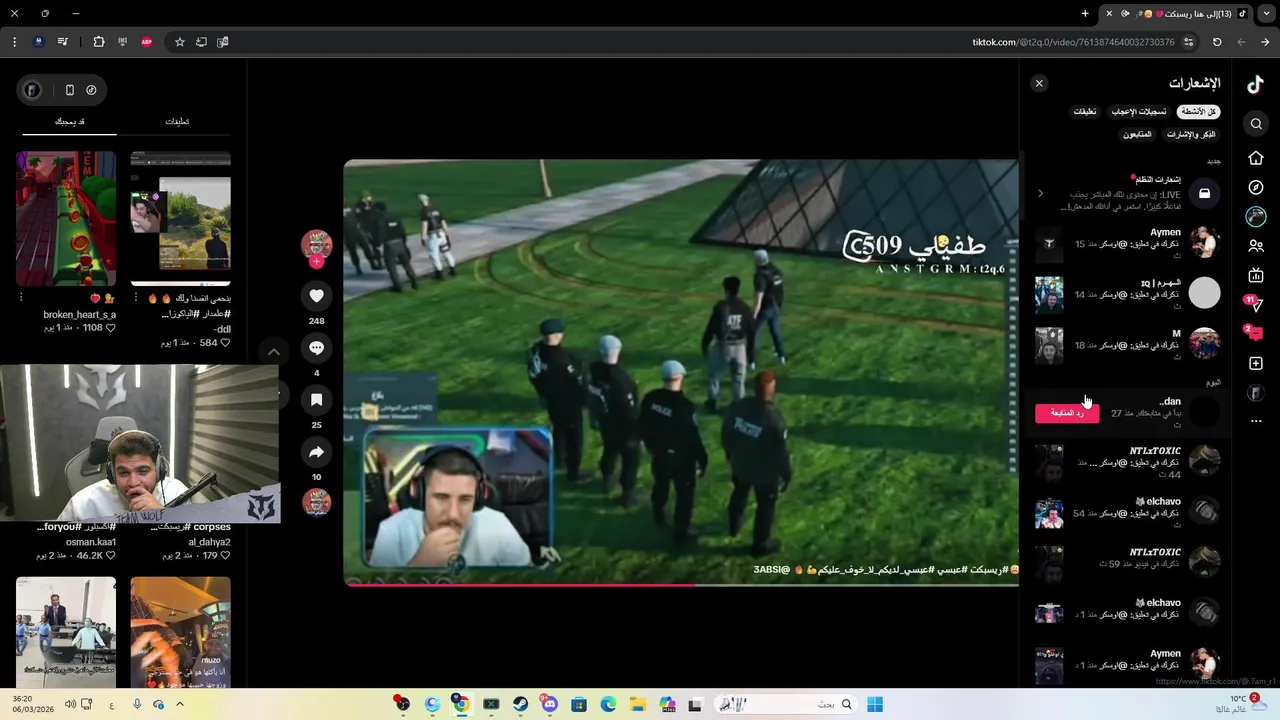
Task: Open the sidebar three-dot More menu
Action: coord(1256,421)
